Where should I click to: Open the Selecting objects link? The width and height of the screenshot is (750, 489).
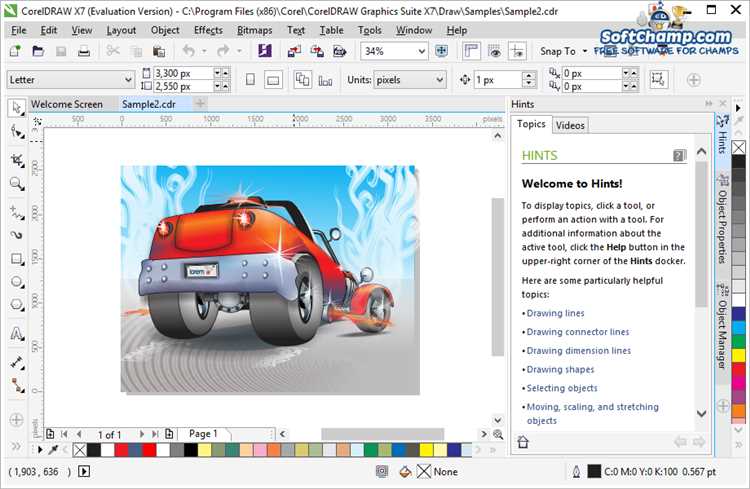[x=562, y=388]
